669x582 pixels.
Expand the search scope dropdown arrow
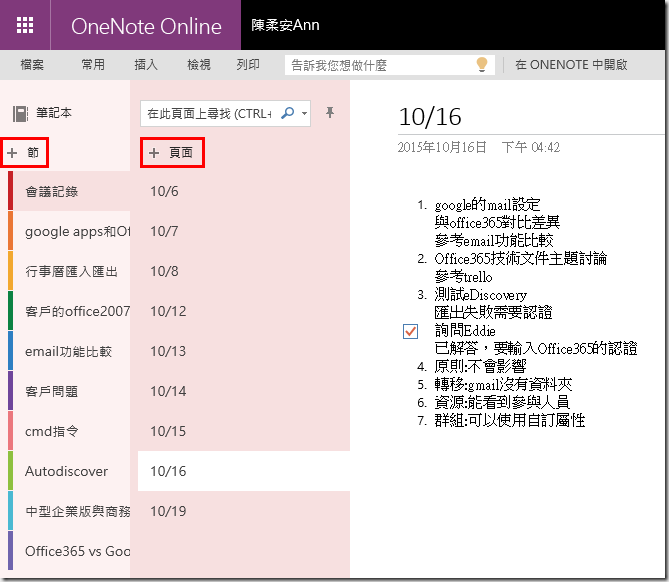click(x=304, y=114)
